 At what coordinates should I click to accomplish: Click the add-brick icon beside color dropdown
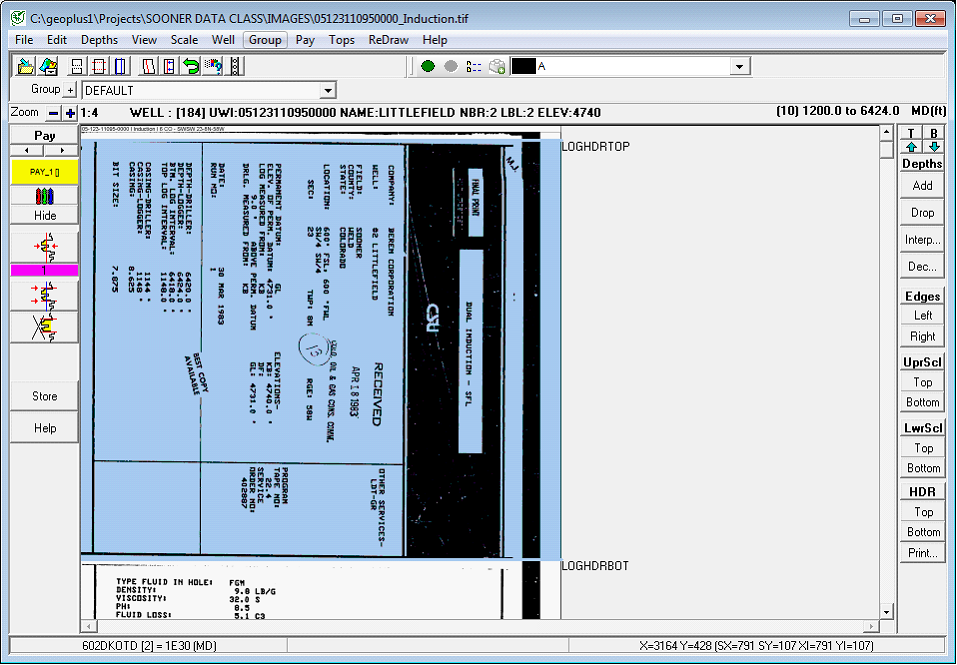pyautogui.click(x=497, y=66)
